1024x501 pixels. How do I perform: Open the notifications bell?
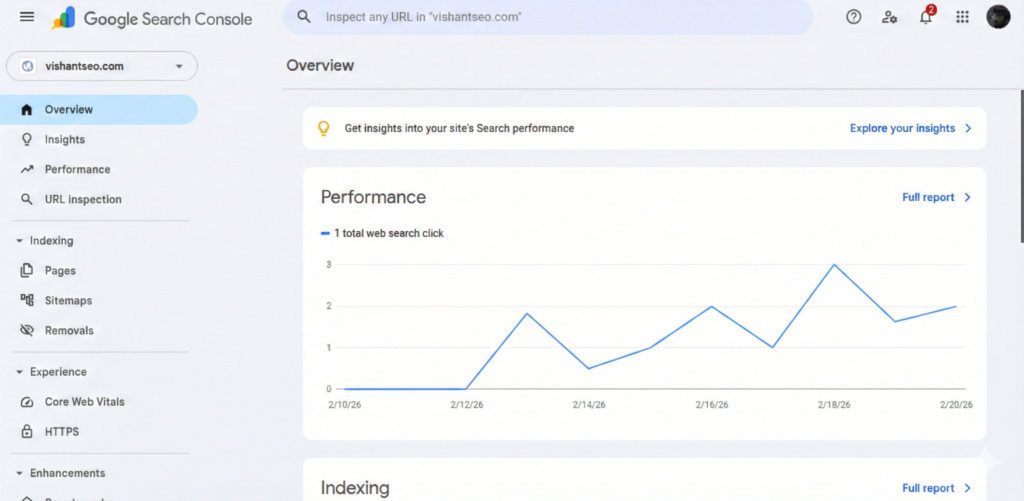pos(926,17)
